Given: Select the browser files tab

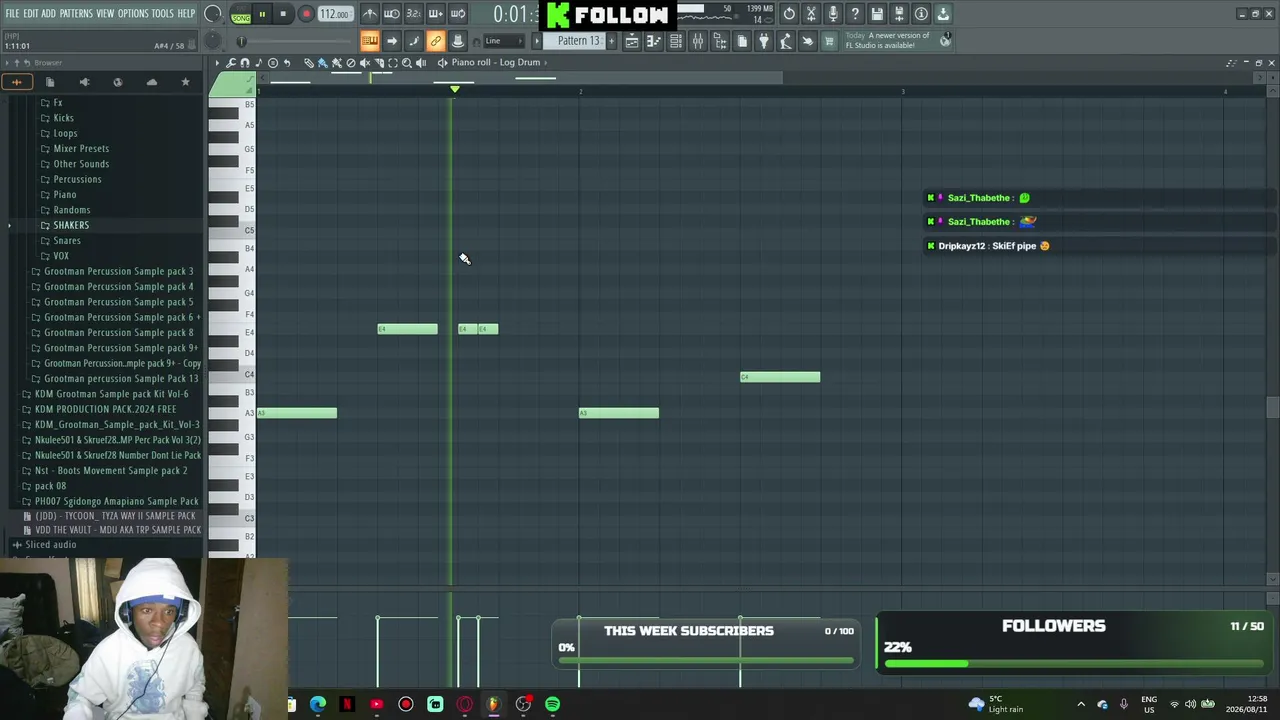Looking at the screenshot, I should click(x=50, y=82).
